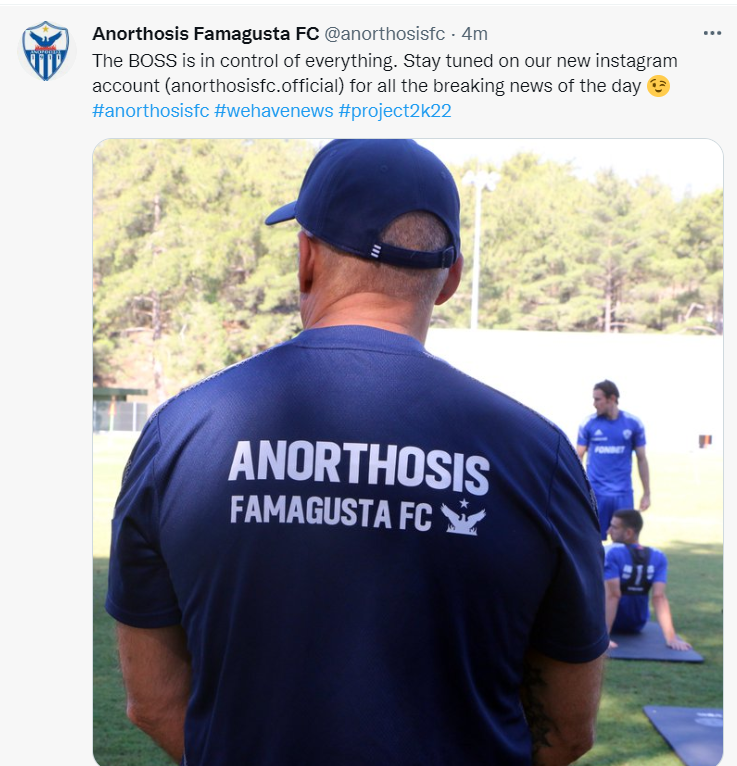The width and height of the screenshot is (737, 766).
Task: Enlarge the attached training photo
Action: click(x=408, y=452)
